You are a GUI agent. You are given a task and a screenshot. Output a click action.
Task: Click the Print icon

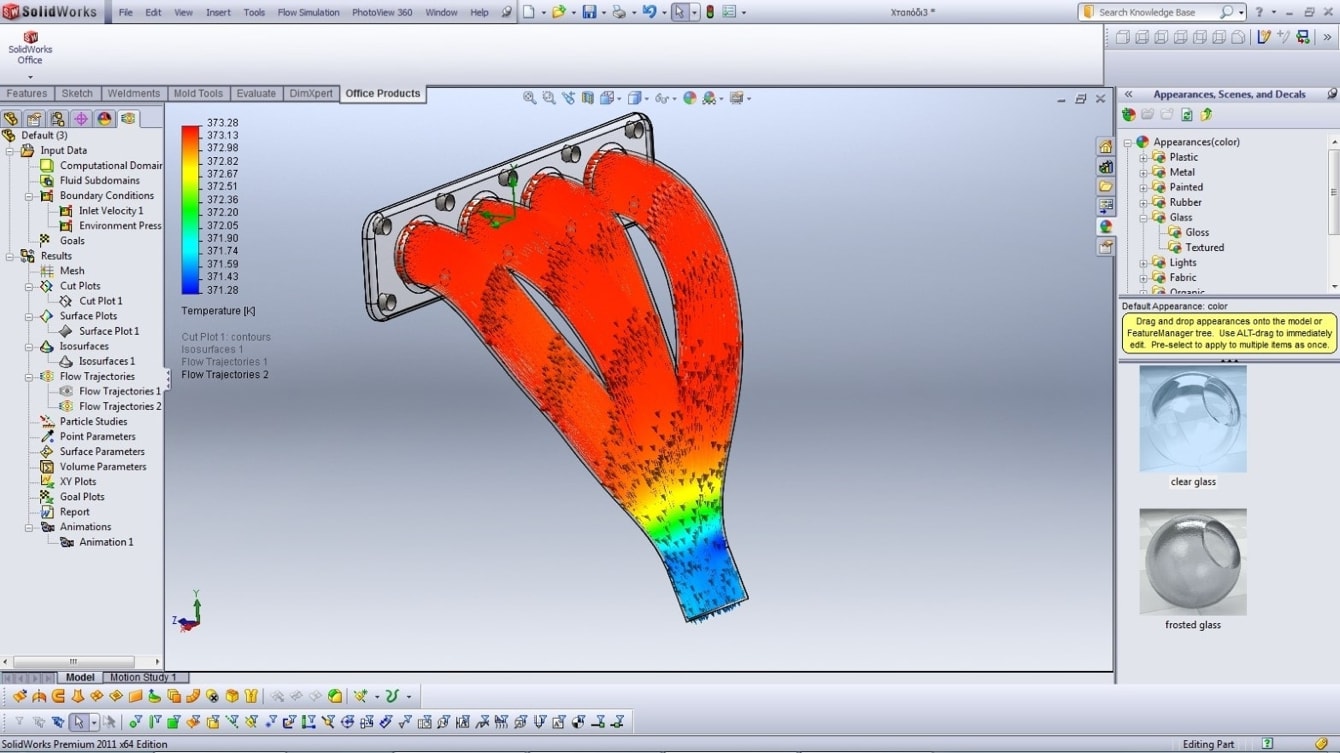619,12
